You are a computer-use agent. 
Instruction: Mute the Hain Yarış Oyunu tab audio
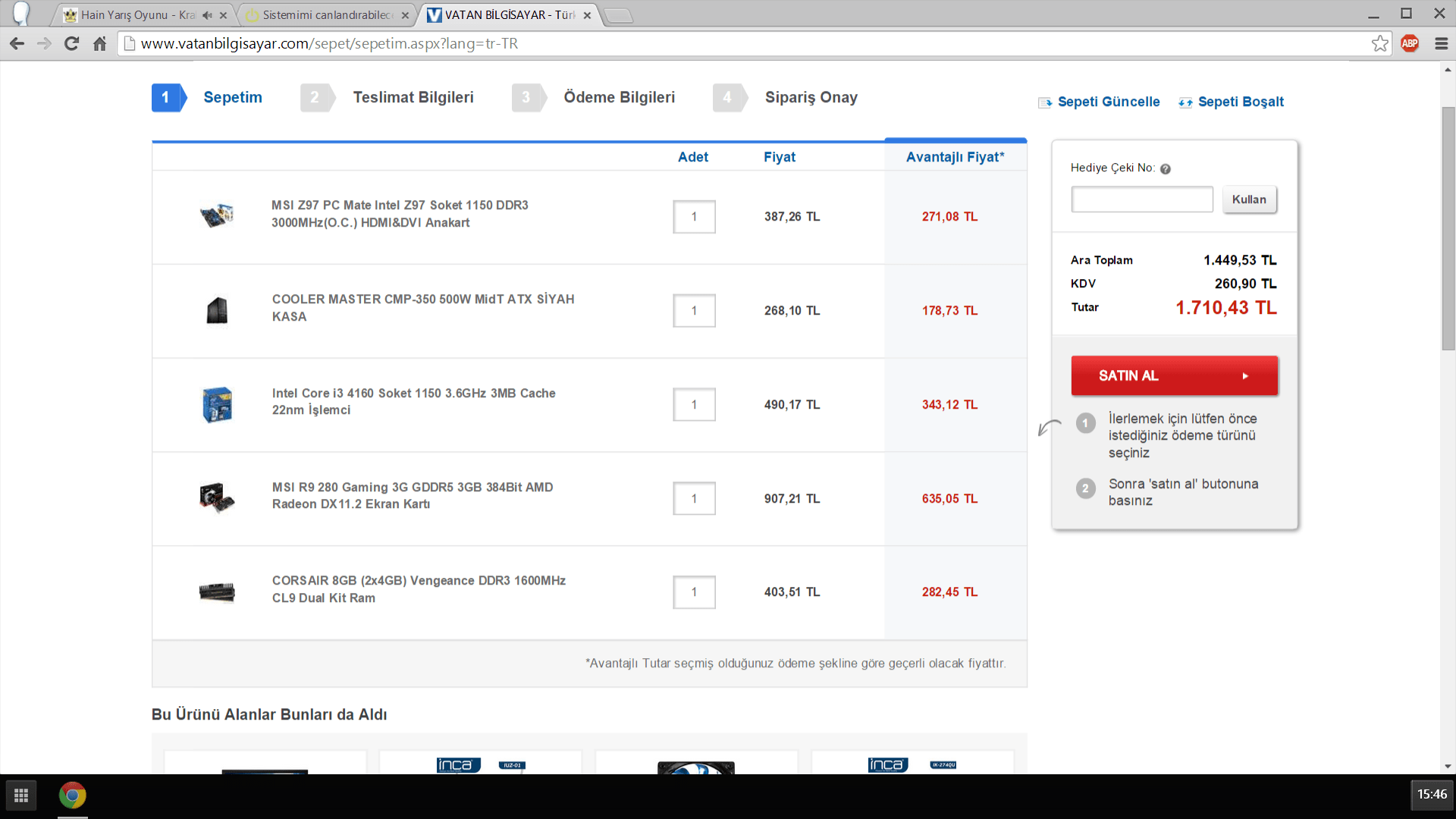(207, 15)
